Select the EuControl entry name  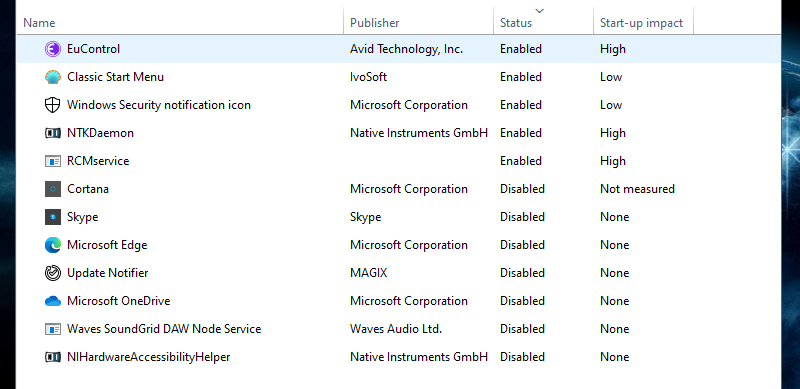click(x=93, y=49)
